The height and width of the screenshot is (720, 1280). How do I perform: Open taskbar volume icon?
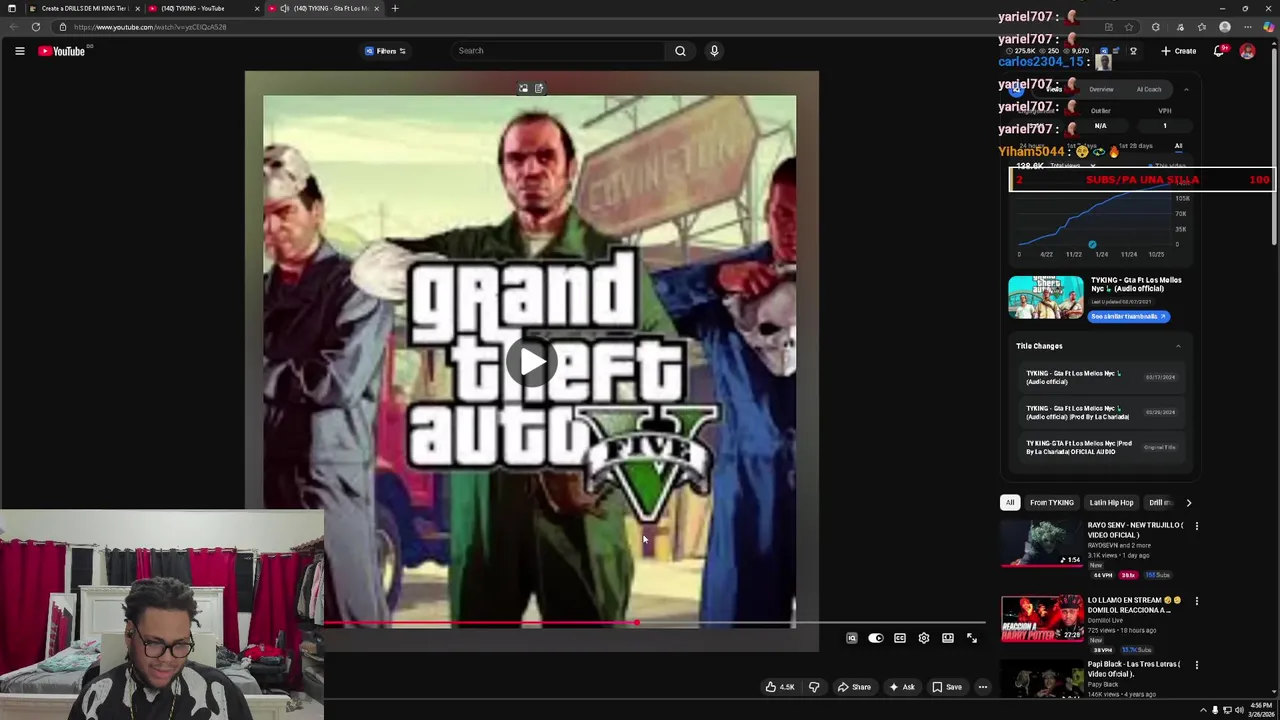1239,710
